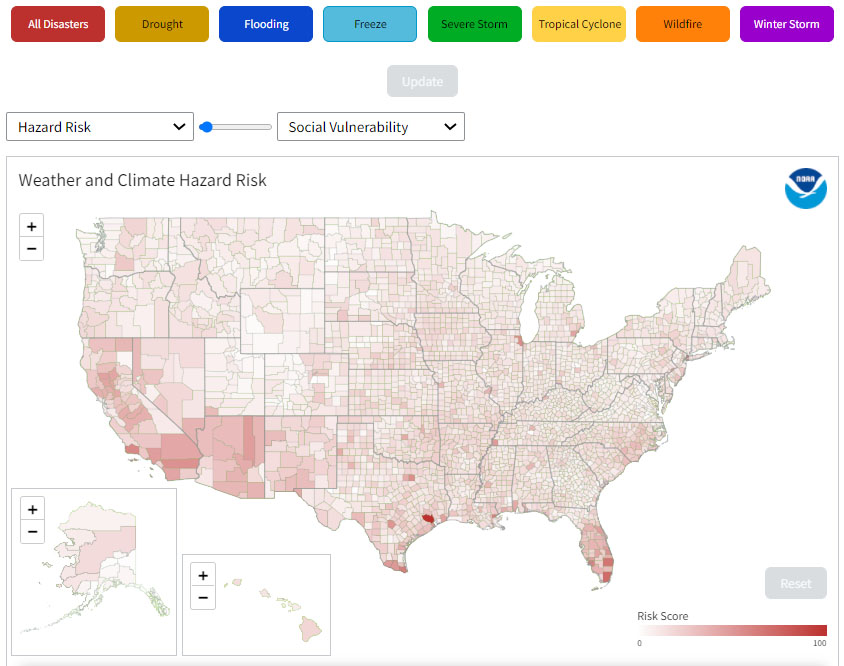Toggle the Drought hazard filter
844x666 pixels.
(161, 22)
